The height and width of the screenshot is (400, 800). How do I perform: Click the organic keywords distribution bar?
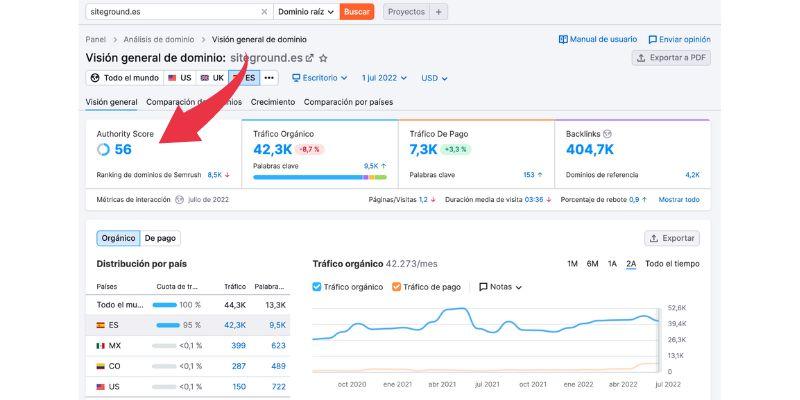click(x=320, y=177)
